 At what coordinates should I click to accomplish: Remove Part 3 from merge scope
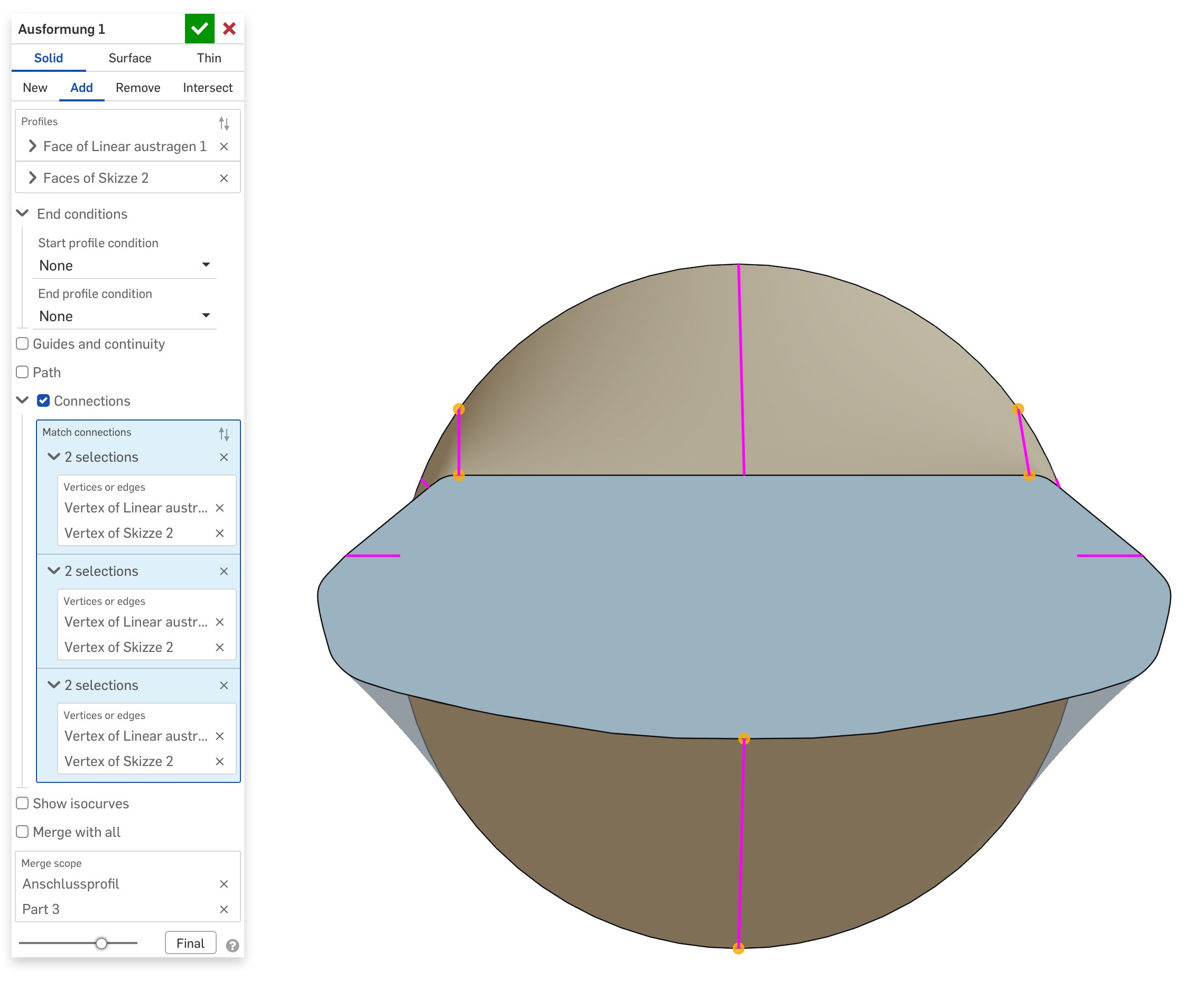[224, 909]
